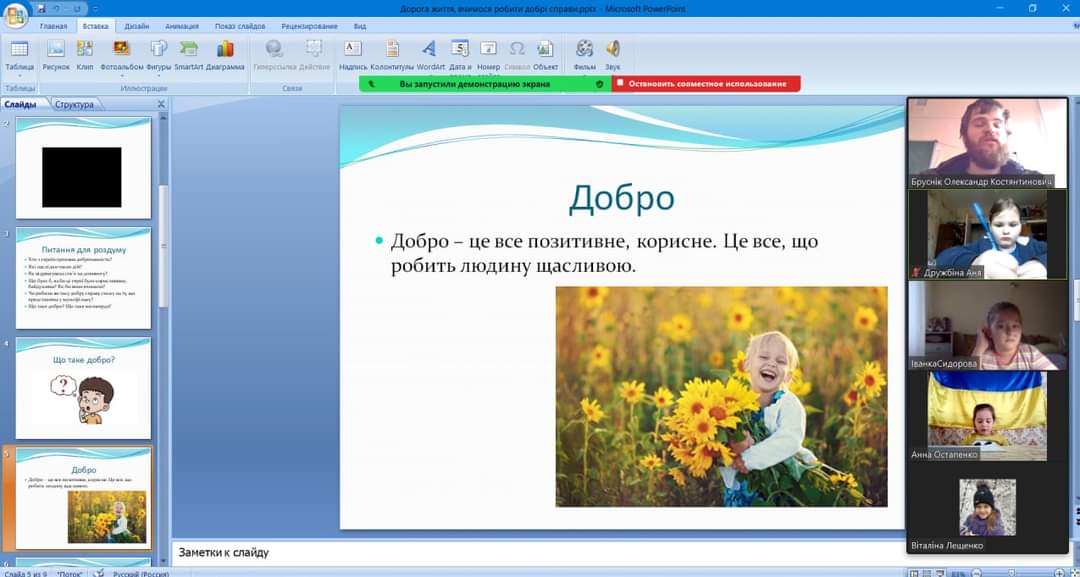Image resolution: width=1080 pixels, height=577 pixels.
Task: Switch to the Структура outline tab
Action: coord(74,105)
